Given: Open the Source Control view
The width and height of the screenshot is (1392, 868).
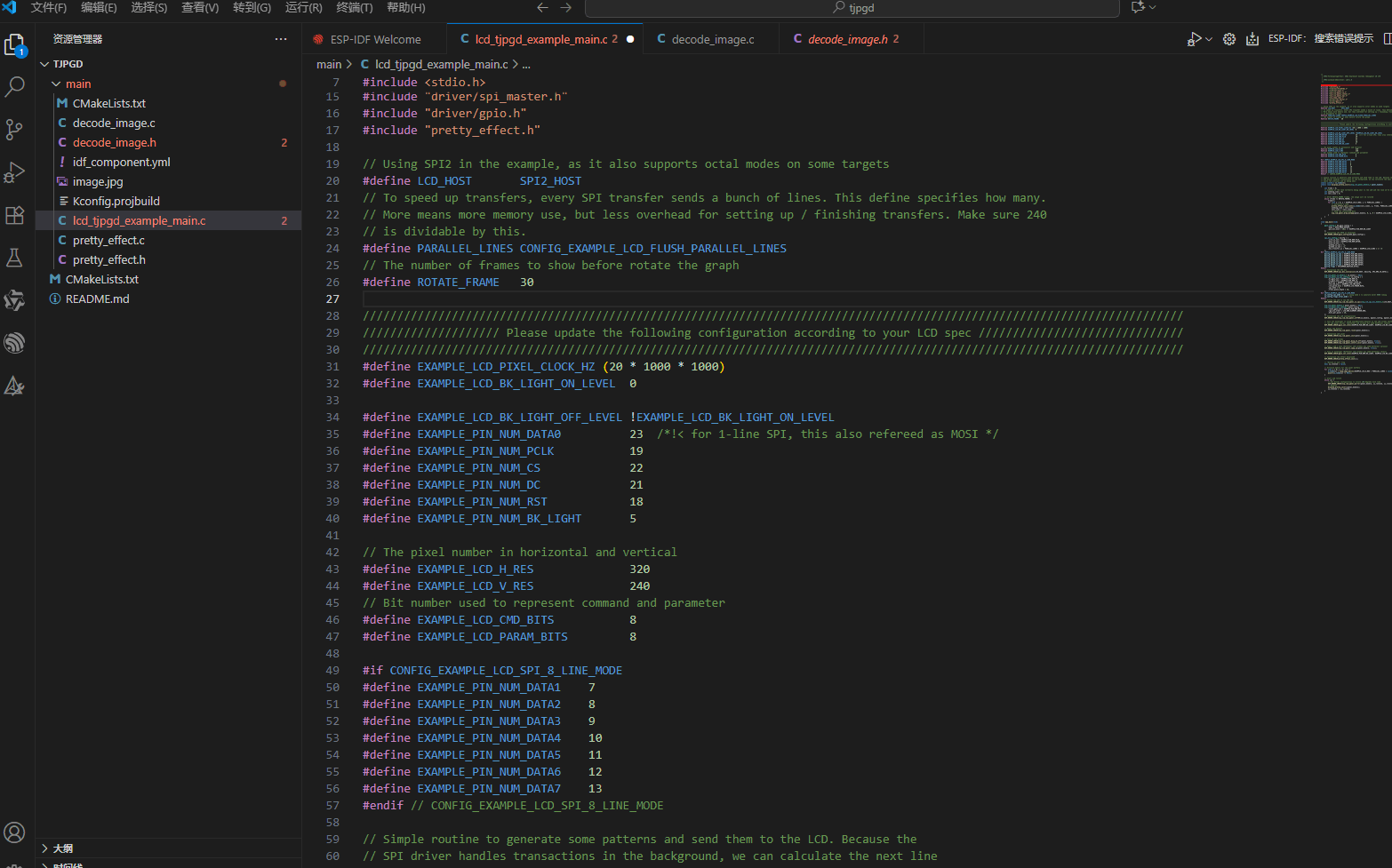Looking at the screenshot, I should pos(15,130).
